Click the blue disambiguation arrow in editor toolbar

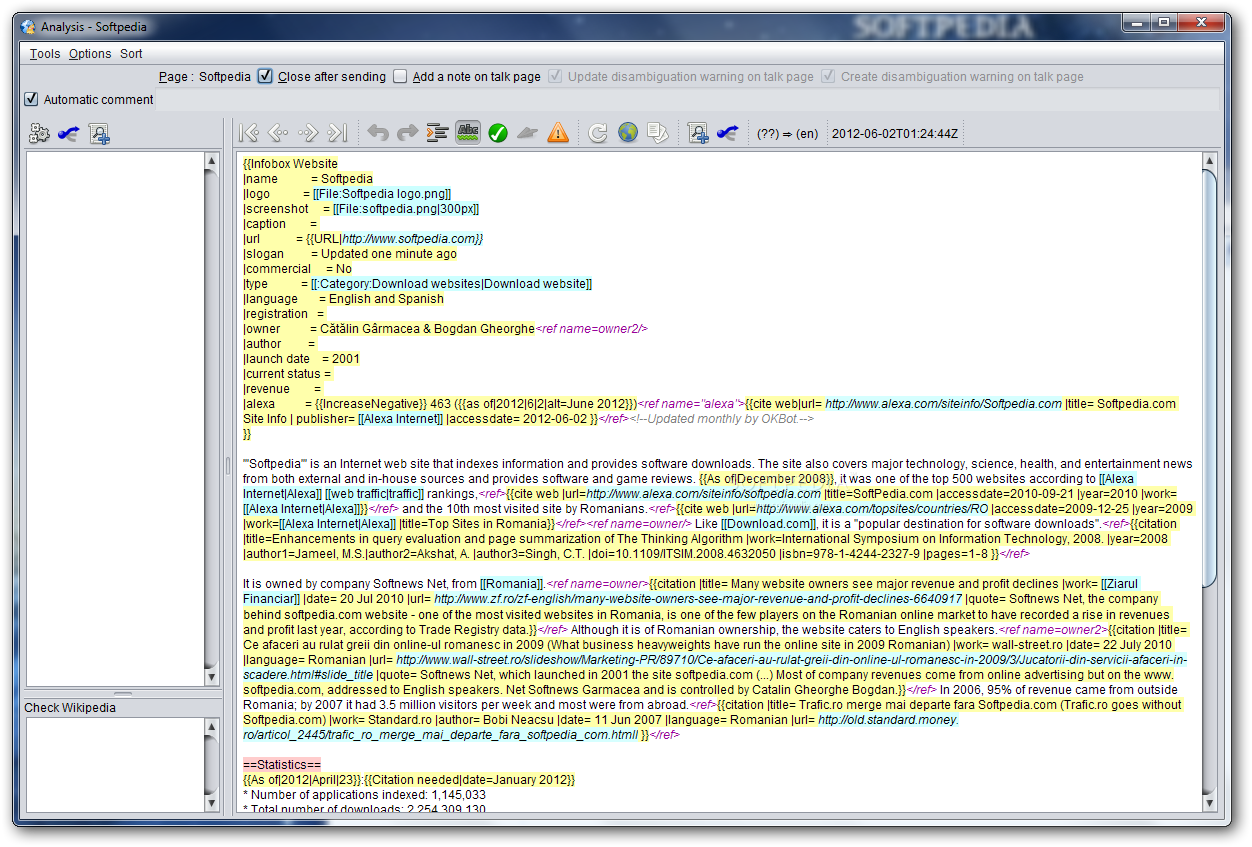[727, 133]
